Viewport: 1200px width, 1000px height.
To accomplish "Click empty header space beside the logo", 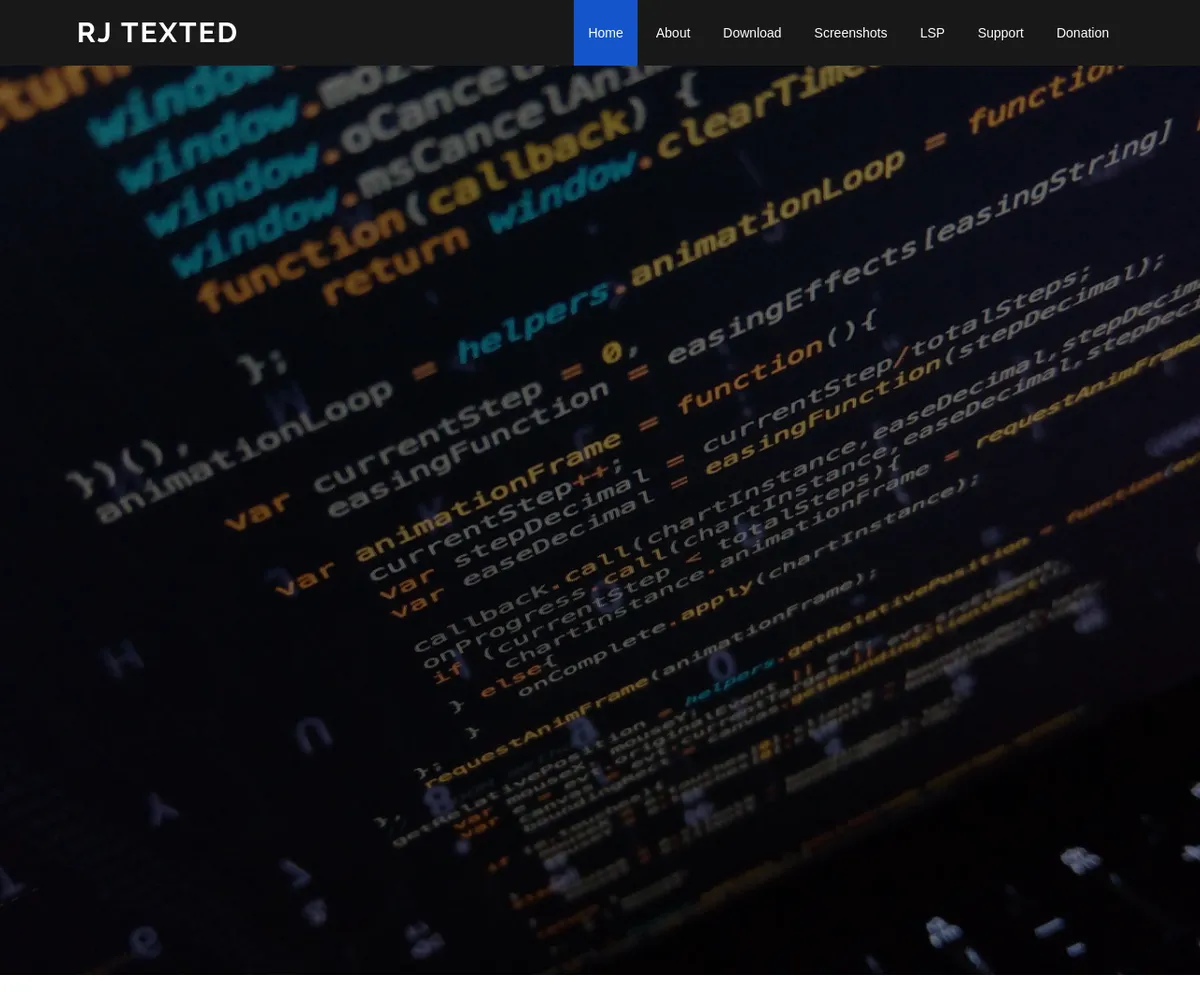I will 400,33.
